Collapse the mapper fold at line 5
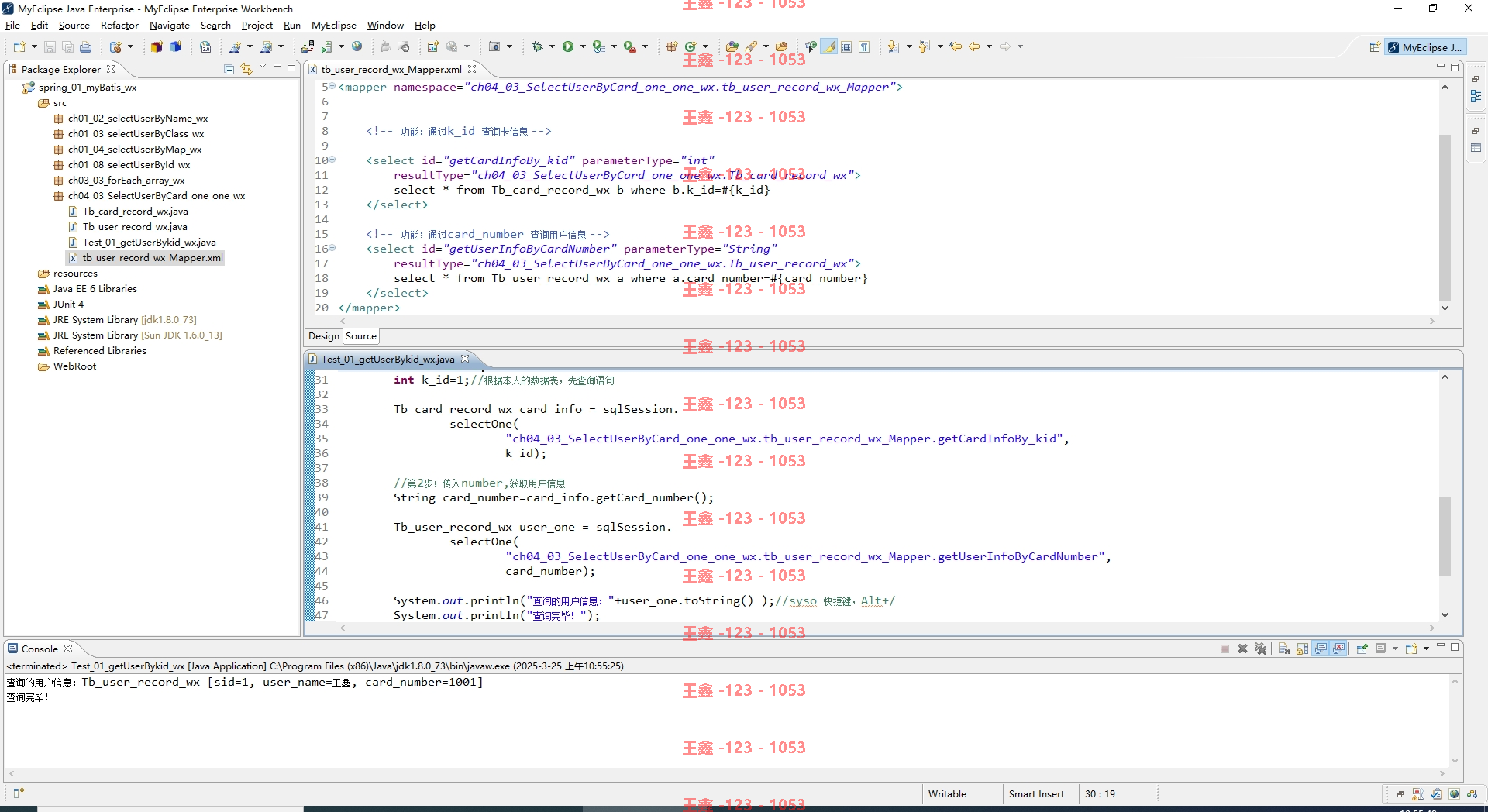This screenshot has height=812, width=1488. pyautogui.click(x=332, y=86)
